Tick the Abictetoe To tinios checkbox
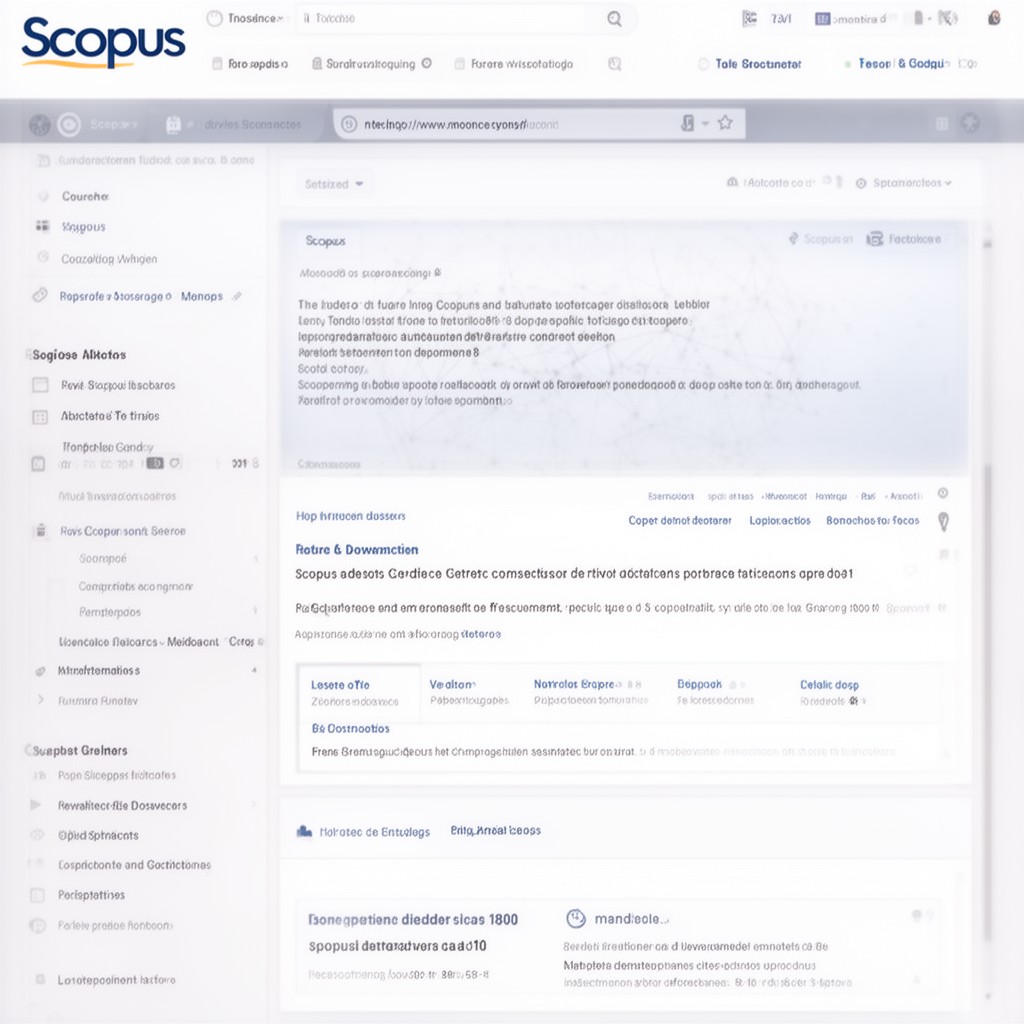The width and height of the screenshot is (1024, 1024). [40, 417]
